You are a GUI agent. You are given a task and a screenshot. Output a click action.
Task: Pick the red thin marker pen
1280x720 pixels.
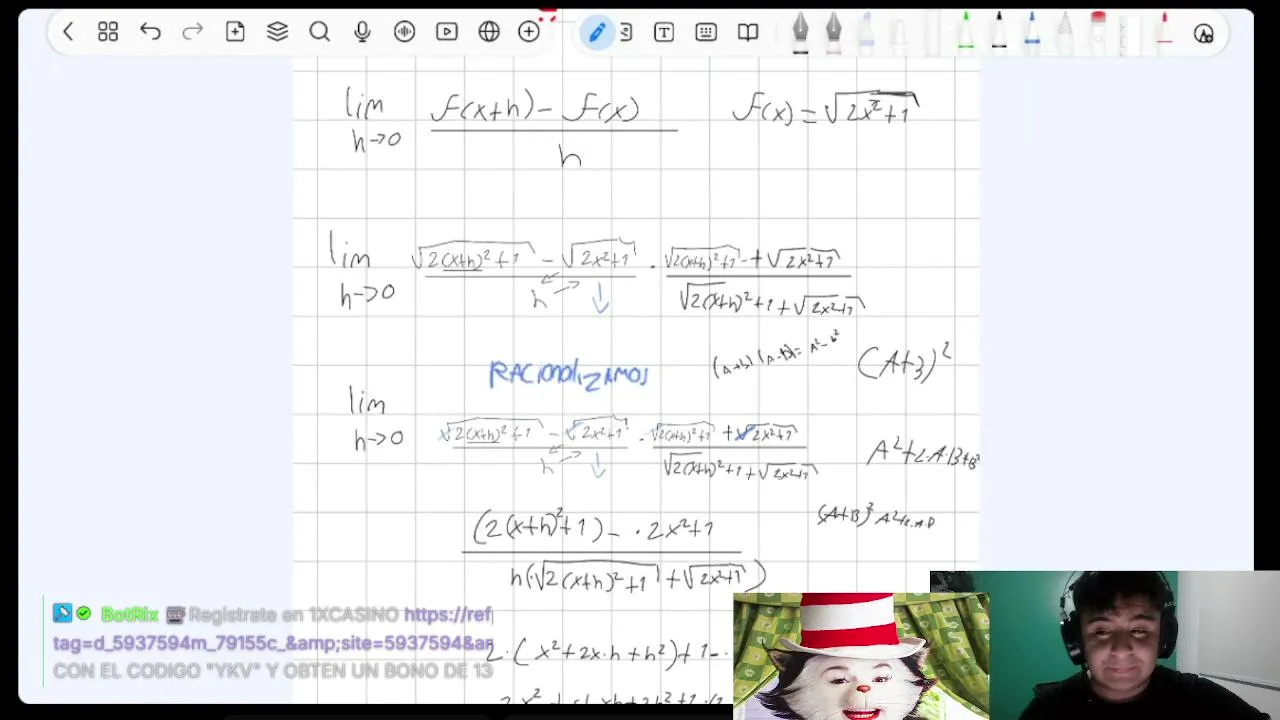[1163, 32]
